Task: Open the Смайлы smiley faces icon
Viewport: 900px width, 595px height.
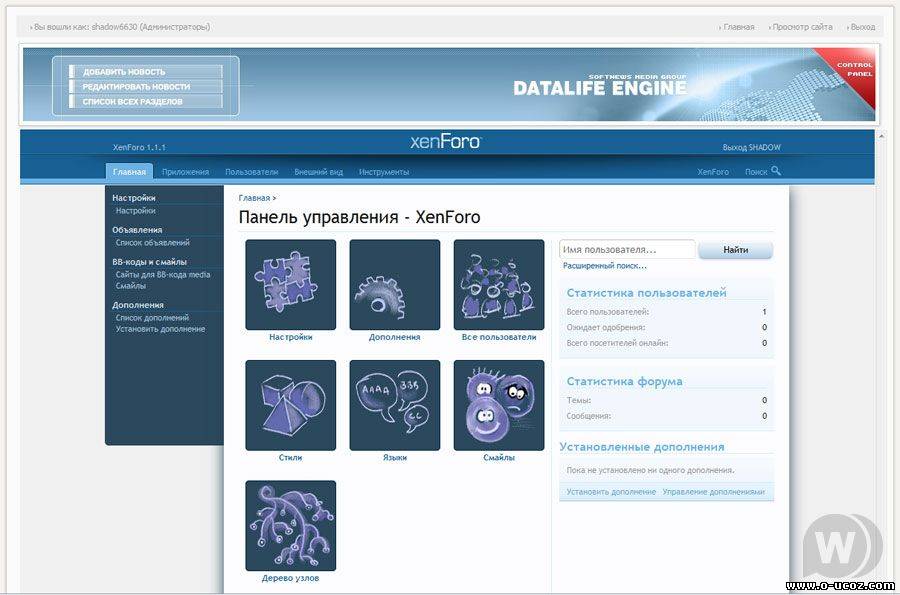Action: 499,405
